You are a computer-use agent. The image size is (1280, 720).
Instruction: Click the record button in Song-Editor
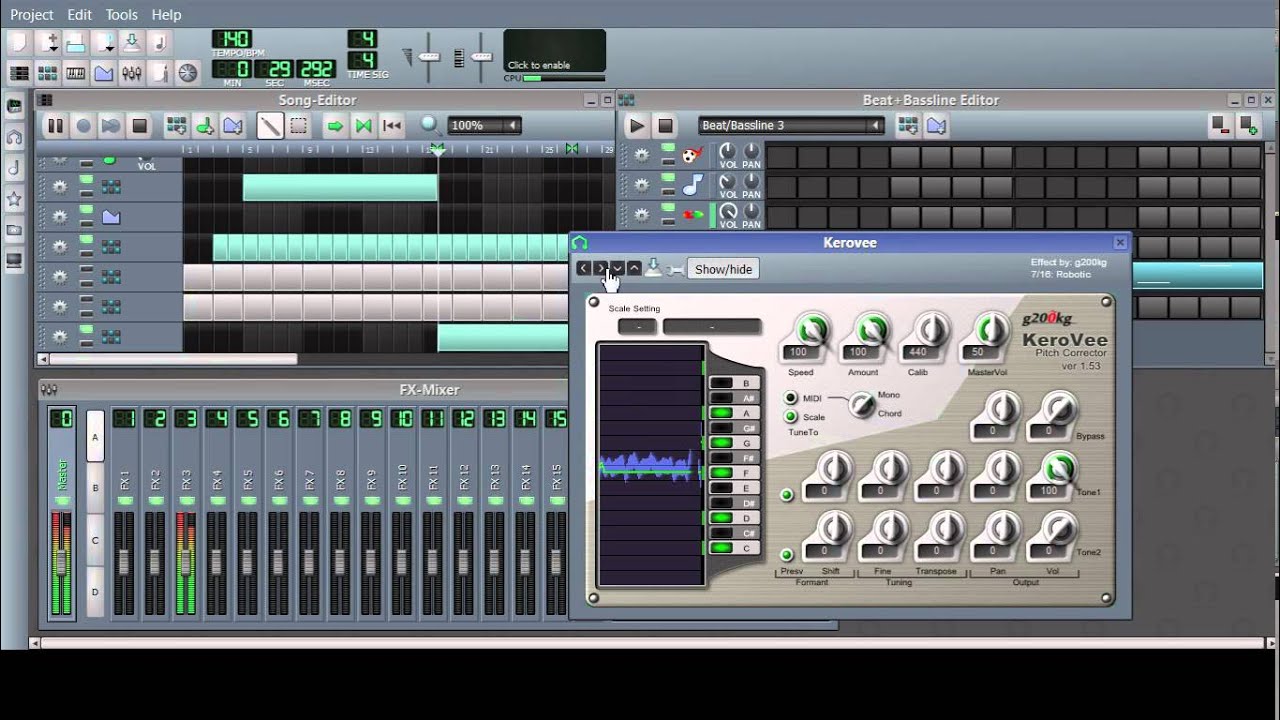click(83, 126)
